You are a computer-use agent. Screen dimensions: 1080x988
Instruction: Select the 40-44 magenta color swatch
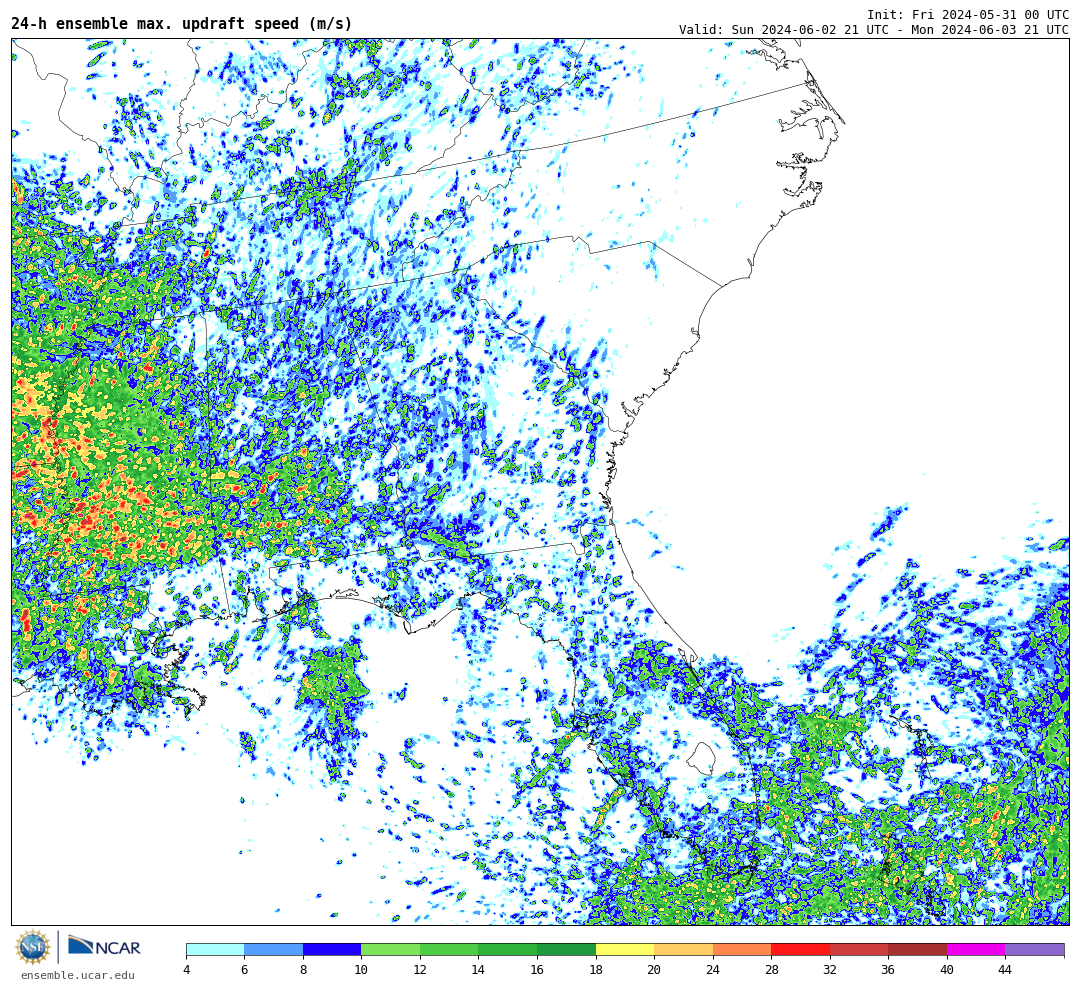(x=976, y=949)
